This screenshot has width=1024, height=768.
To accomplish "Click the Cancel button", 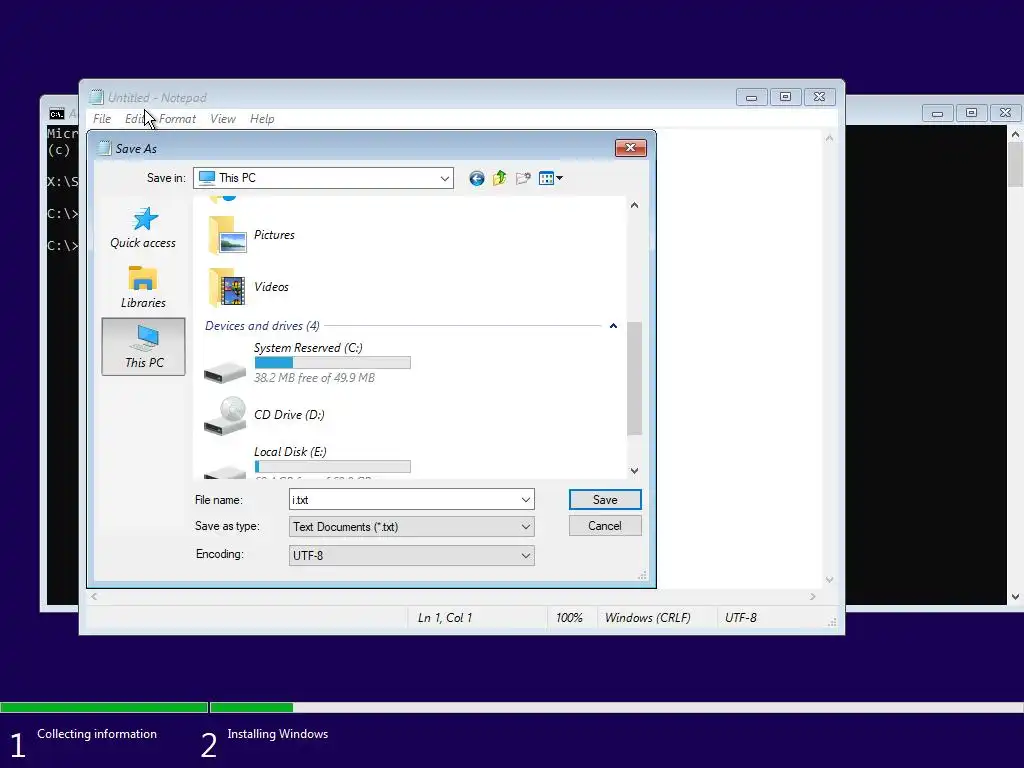I will tap(605, 526).
